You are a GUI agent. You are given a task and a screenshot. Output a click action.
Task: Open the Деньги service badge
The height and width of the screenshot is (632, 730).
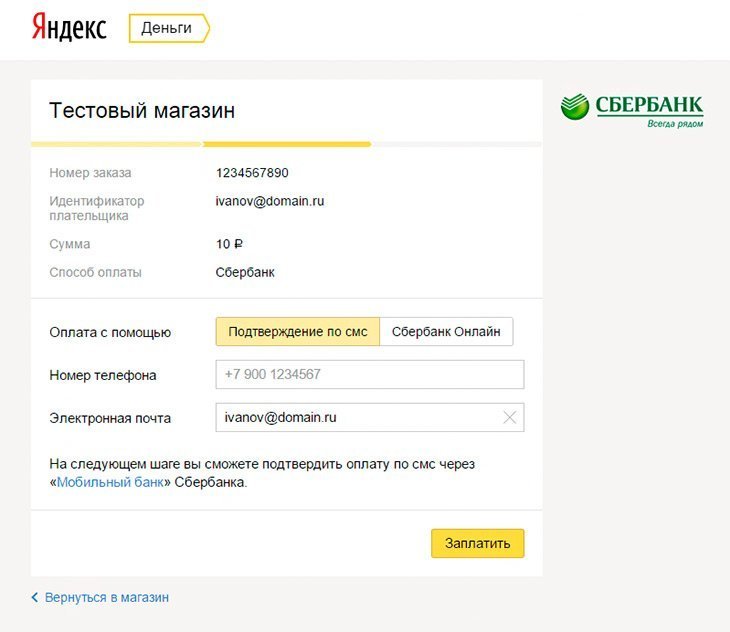[169, 28]
